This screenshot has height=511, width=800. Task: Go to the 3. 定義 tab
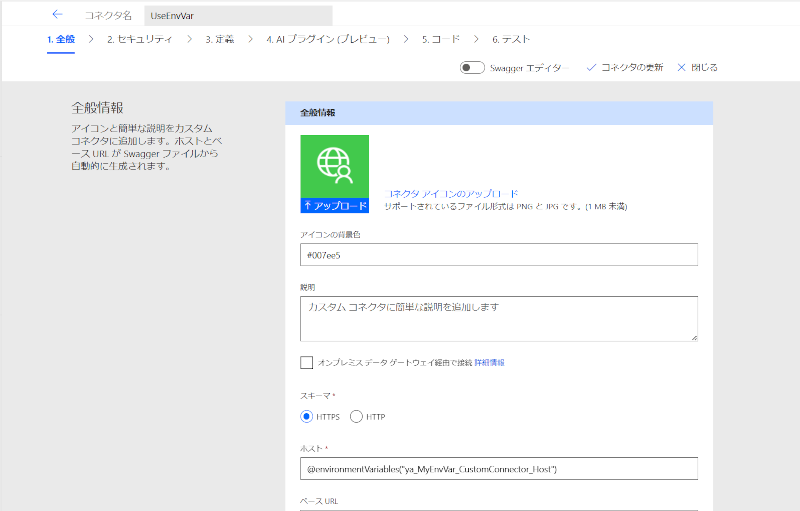221,39
